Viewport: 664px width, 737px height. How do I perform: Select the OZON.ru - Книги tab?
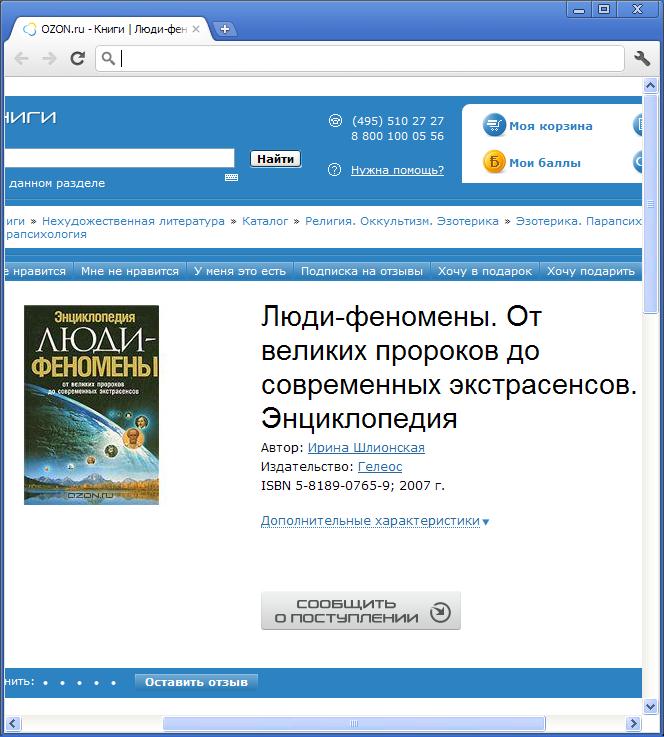click(110, 29)
